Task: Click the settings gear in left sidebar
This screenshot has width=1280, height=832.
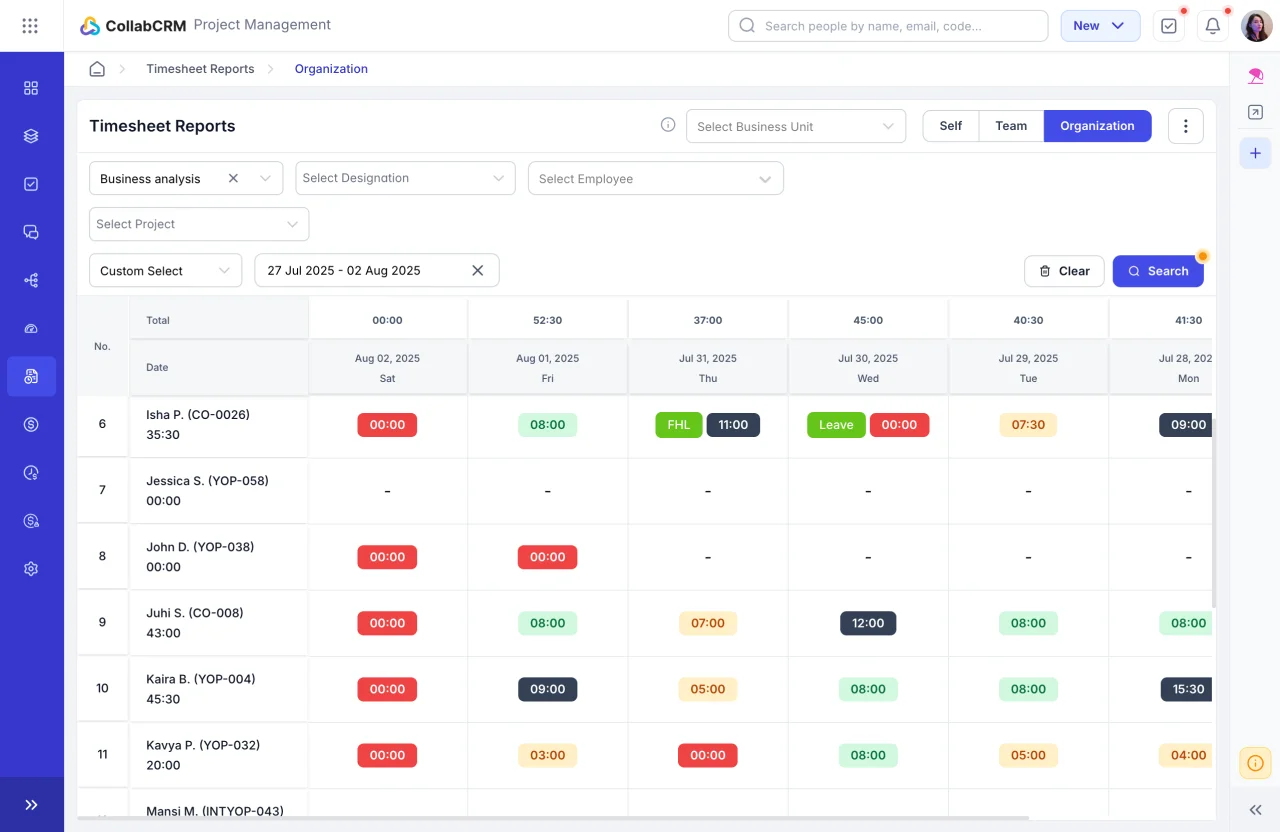Action: pos(31,569)
